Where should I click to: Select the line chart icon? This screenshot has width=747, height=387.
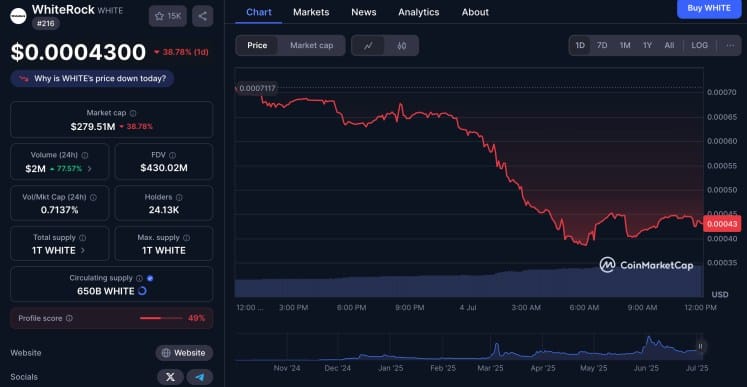(368, 46)
